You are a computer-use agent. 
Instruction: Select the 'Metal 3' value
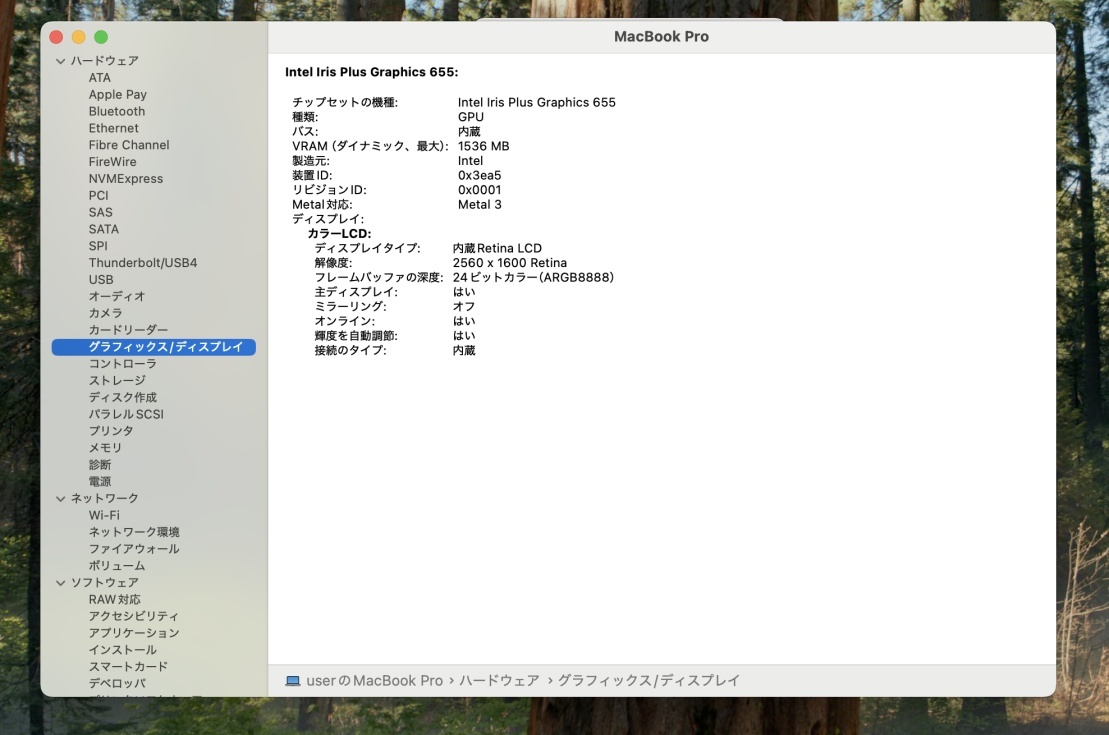[x=479, y=205]
